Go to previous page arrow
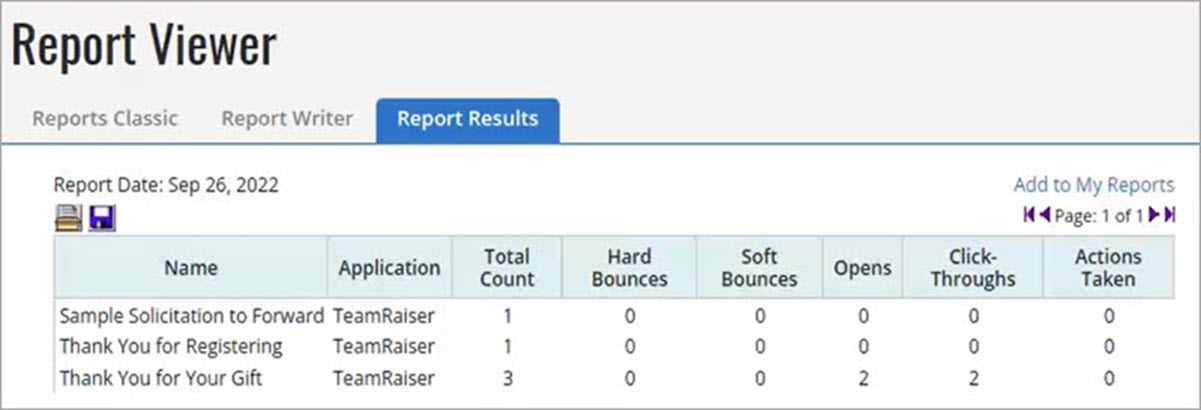Image resolution: width=1201 pixels, height=410 pixels. [x=1044, y=214]
